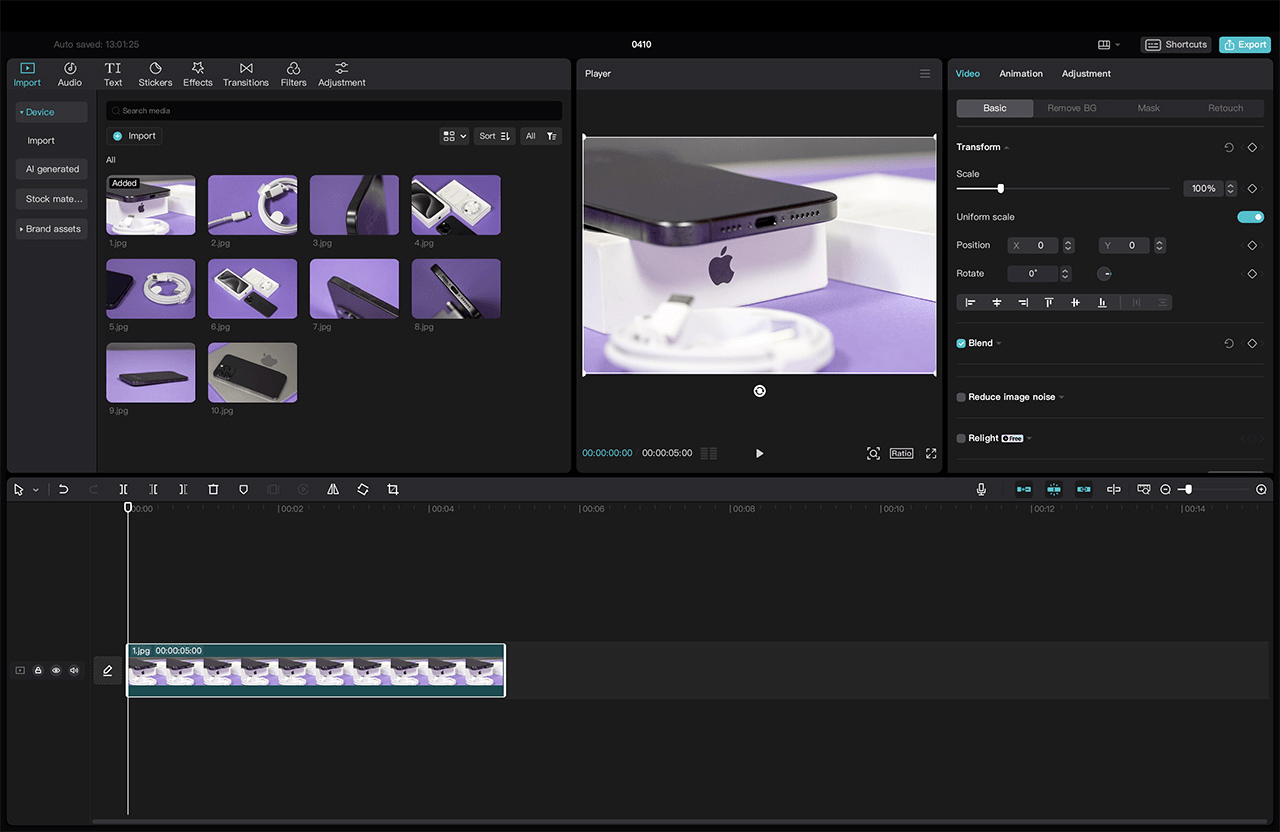The image size is (1280, 832).
Task: Align clip to left edge
Action: (x=970, y=302)
